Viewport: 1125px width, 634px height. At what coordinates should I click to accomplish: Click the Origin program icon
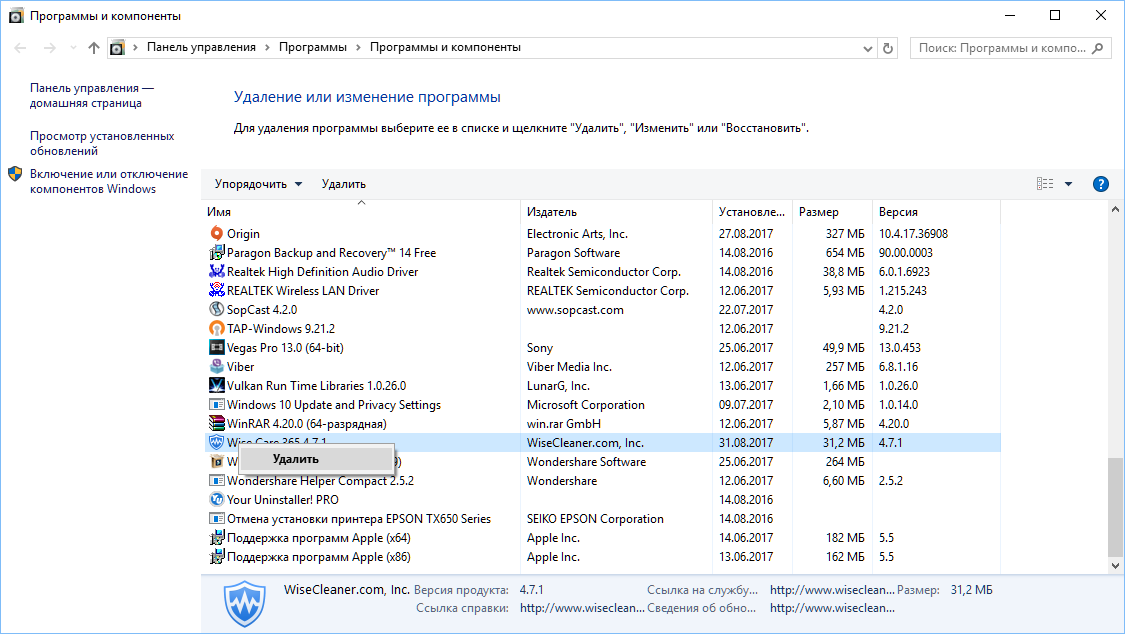pyautogui.click(x=217, y=233)
